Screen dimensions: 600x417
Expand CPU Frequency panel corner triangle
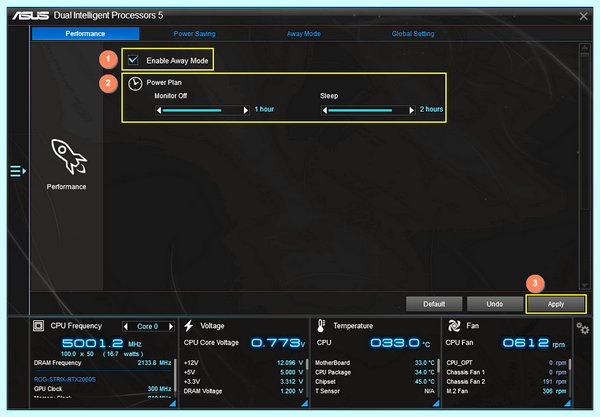[x=173, y=403]
